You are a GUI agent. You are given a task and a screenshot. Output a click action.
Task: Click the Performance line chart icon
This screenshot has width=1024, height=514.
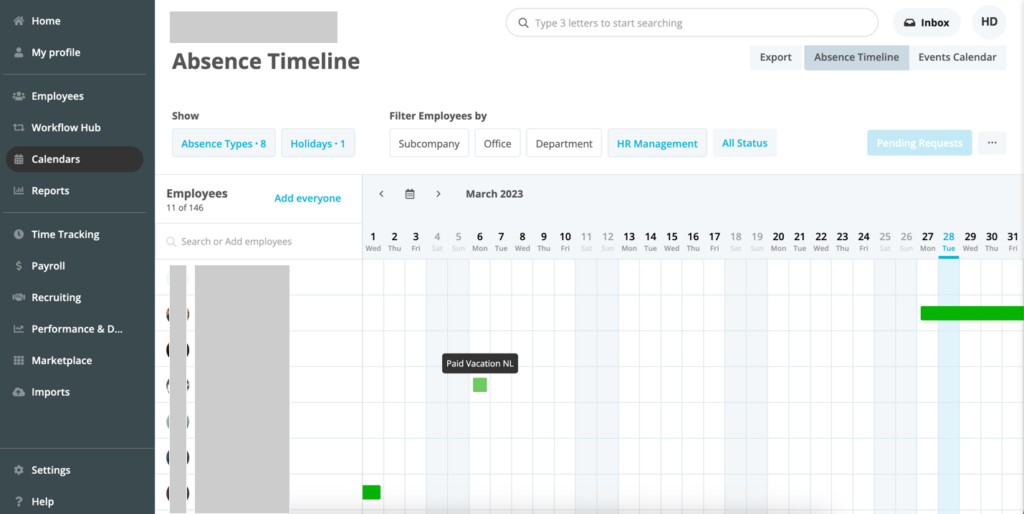point(19,329)
